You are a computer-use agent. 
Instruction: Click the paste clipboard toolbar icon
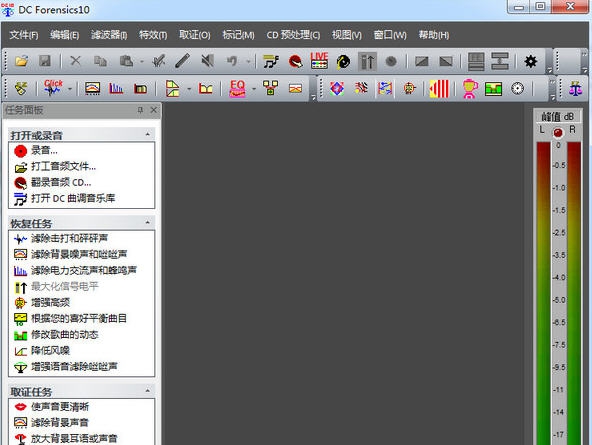(x=126, y=61)
